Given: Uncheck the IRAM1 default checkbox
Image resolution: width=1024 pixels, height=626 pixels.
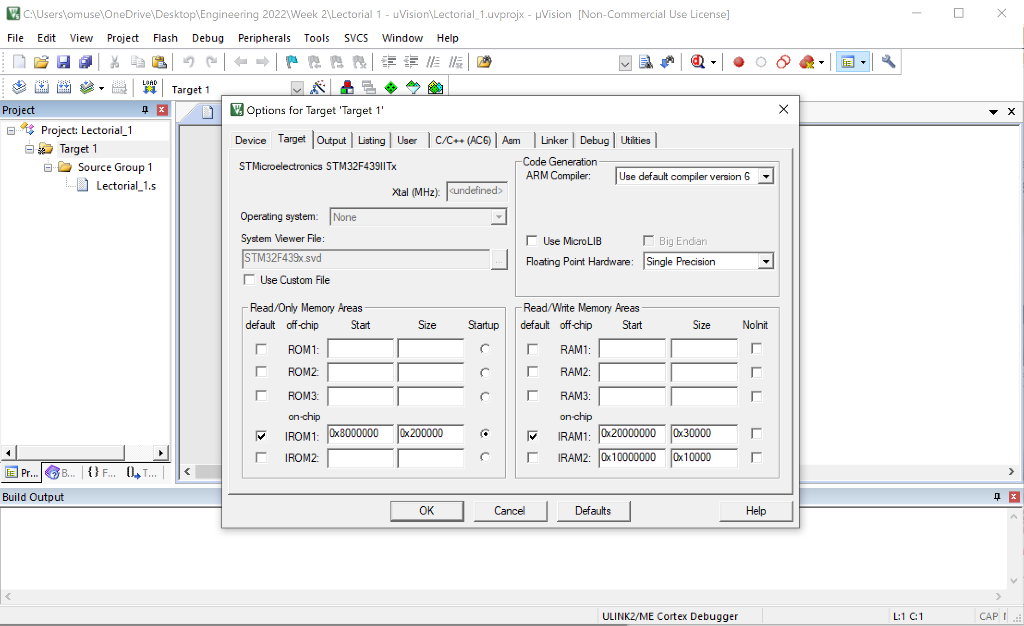Looking at the screenshot, I should (x=533, y=435).
